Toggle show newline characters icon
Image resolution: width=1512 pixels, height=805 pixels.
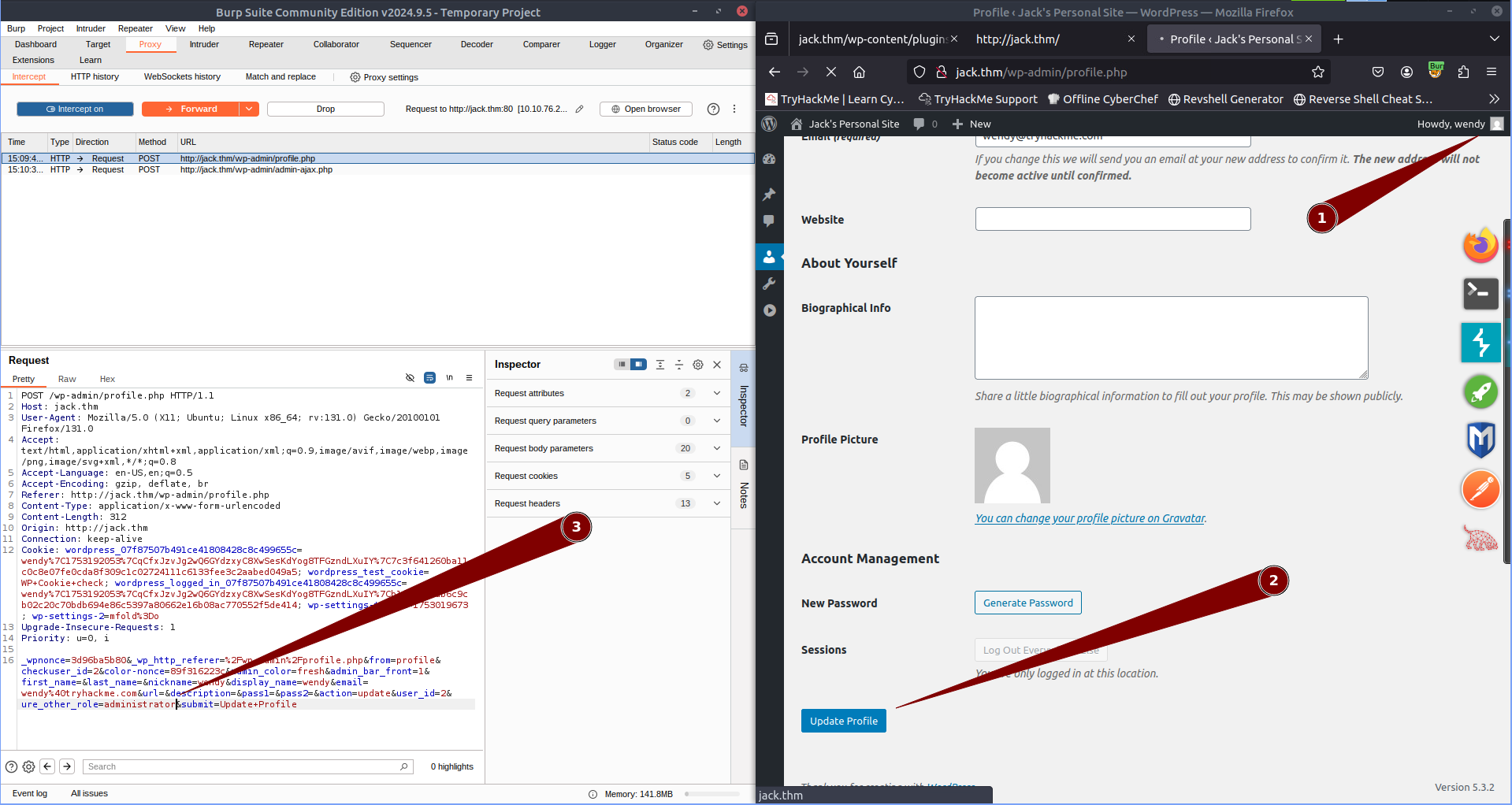point(449,378)
